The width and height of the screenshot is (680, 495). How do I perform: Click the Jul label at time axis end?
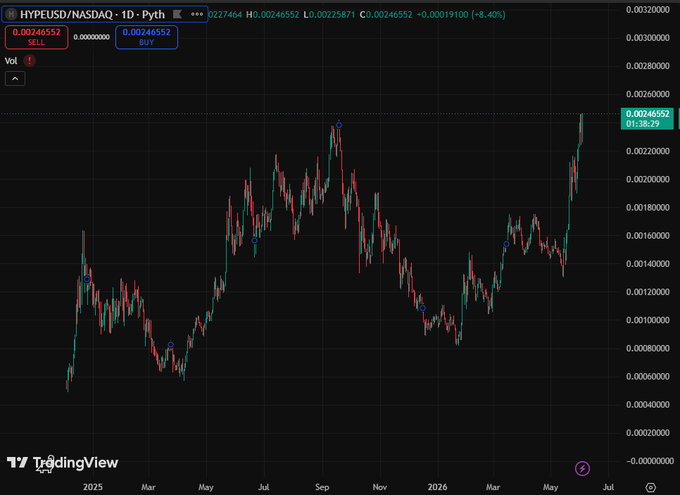(x=608, y=487)
